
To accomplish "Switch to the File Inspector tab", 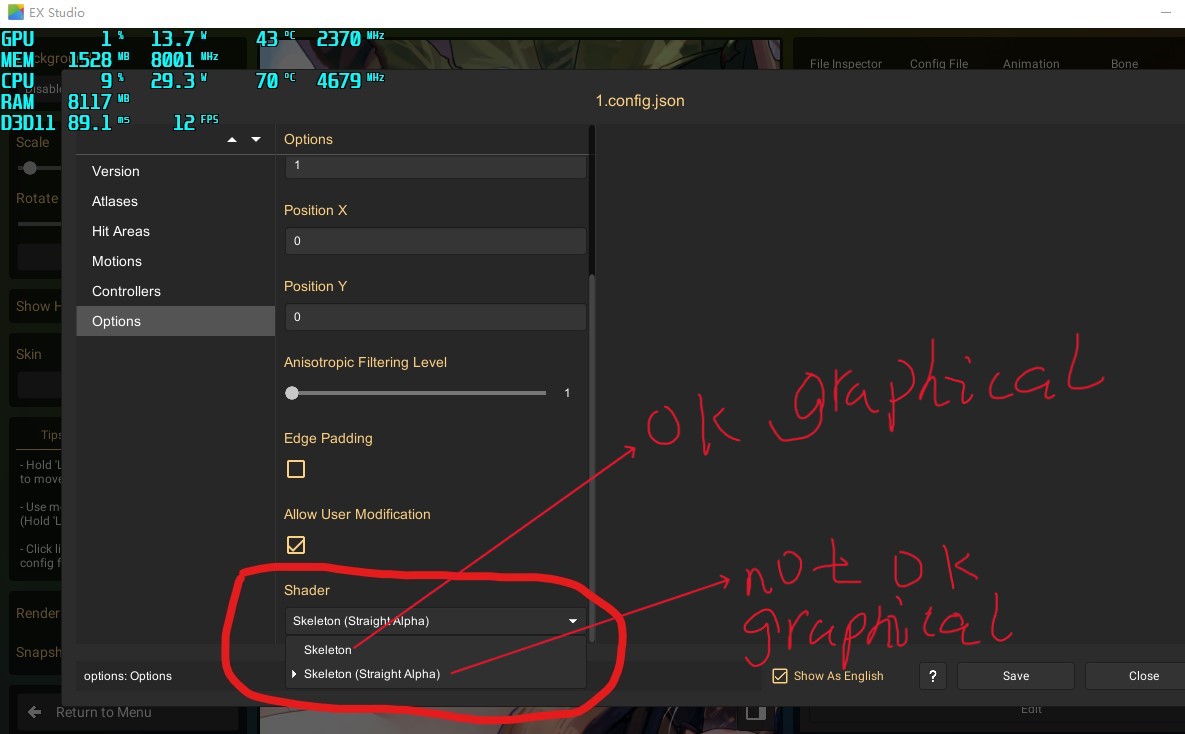I will tap(846, 64).
